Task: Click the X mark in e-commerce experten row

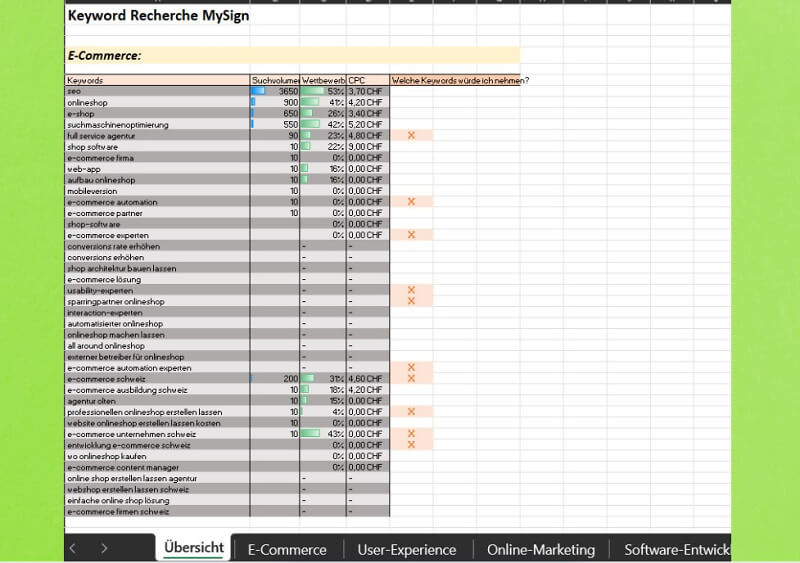Action: [411, 235]
